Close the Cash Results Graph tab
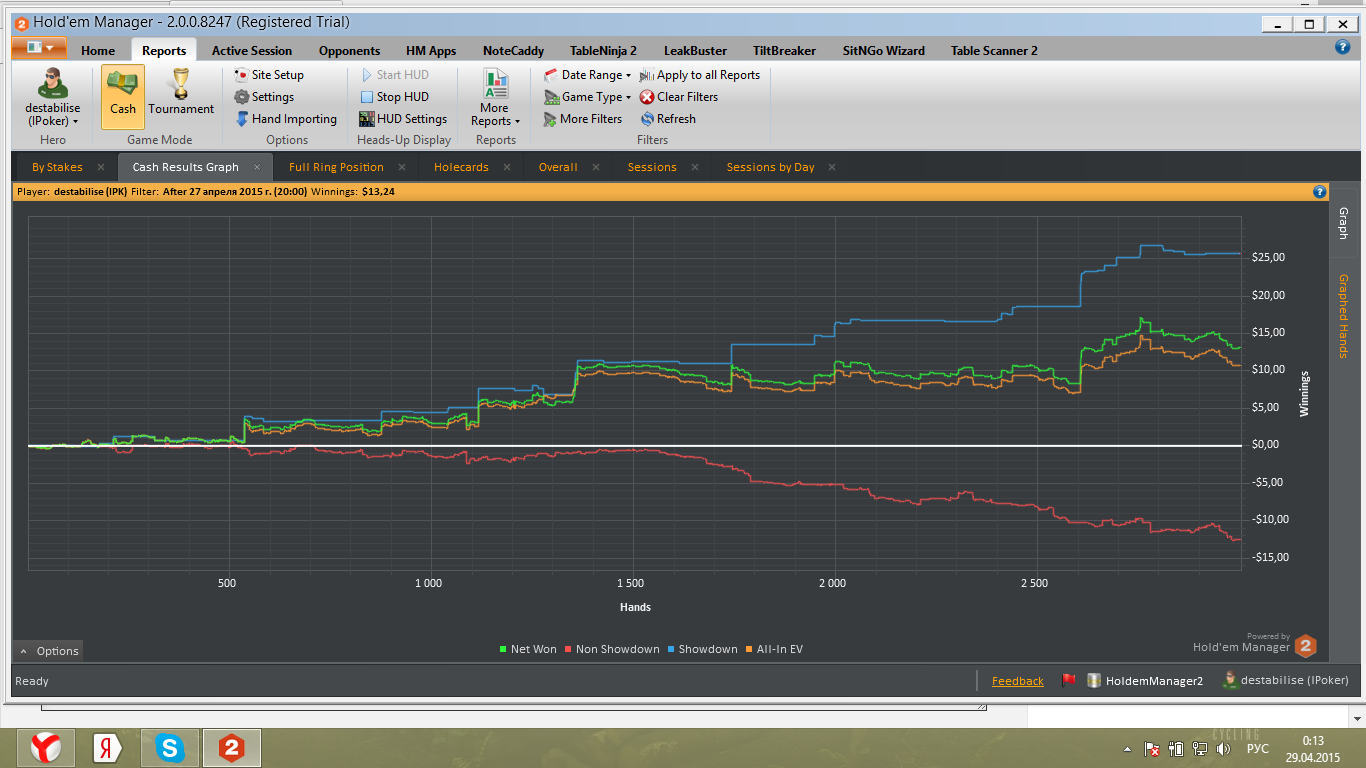The height and width of the screenshot is (768, 1366). click(x=257, y=167)
